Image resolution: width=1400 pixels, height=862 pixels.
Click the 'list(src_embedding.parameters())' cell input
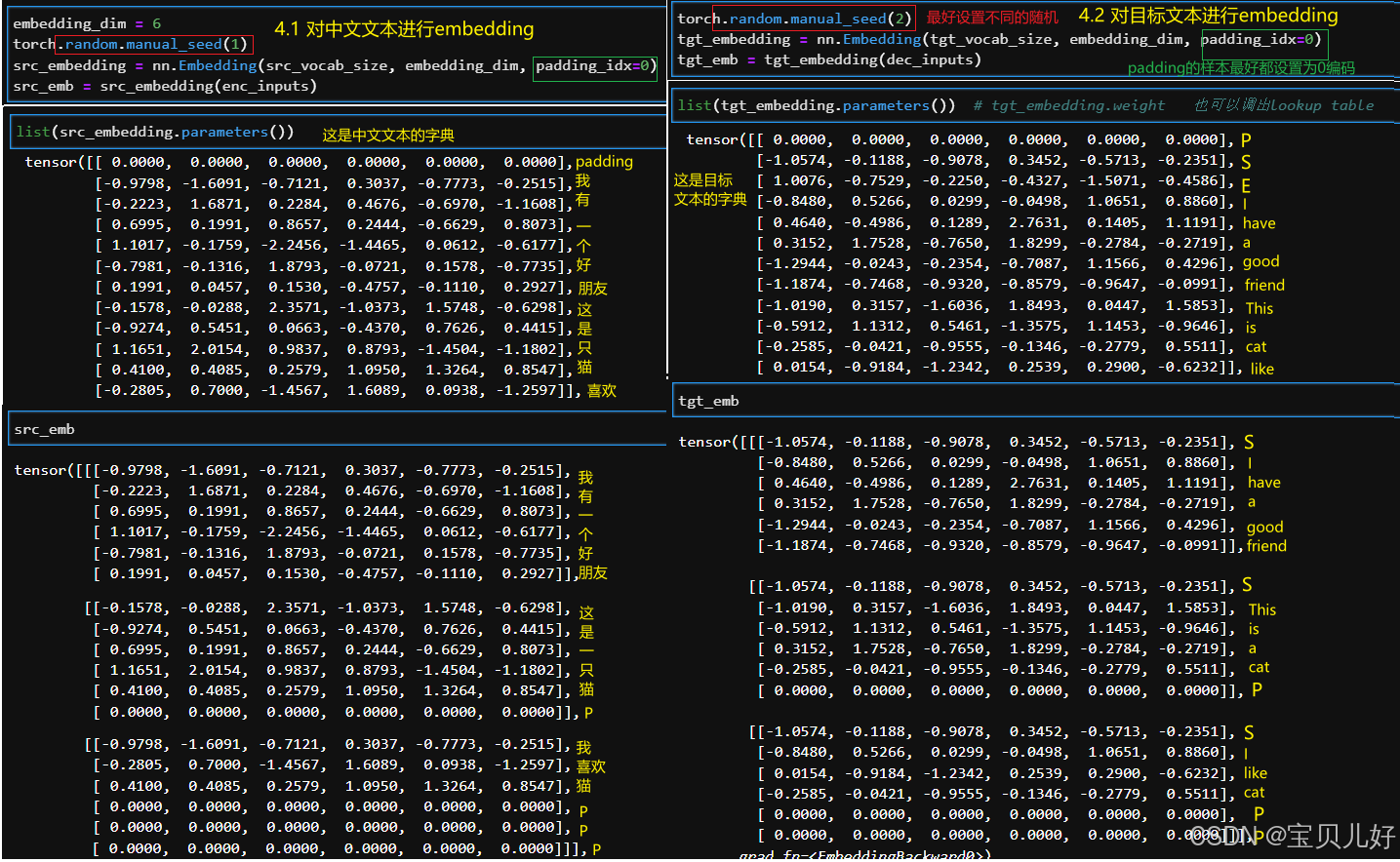click(x=155, y=132)
